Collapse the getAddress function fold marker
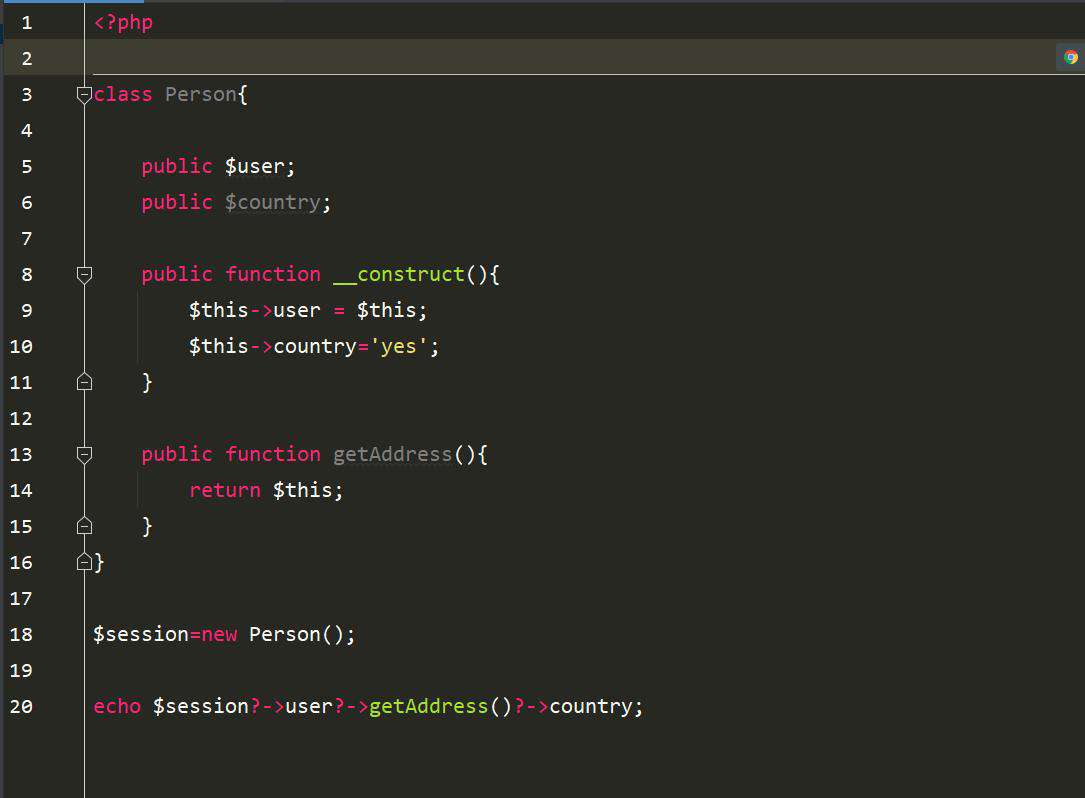This screenshot has width=1085, height=798. tap(84, 455)
